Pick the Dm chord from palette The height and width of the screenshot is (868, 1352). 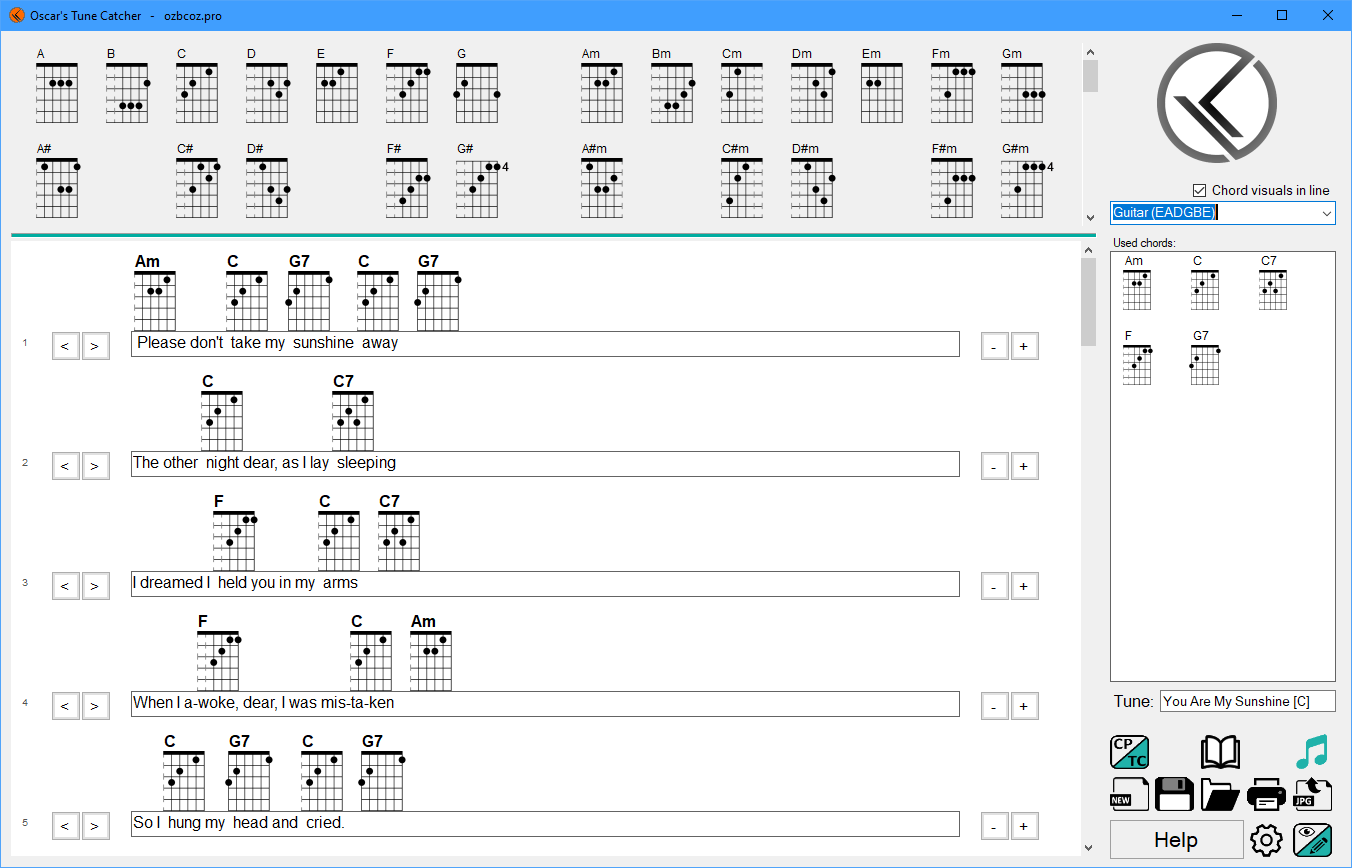[x=813, y=84]
